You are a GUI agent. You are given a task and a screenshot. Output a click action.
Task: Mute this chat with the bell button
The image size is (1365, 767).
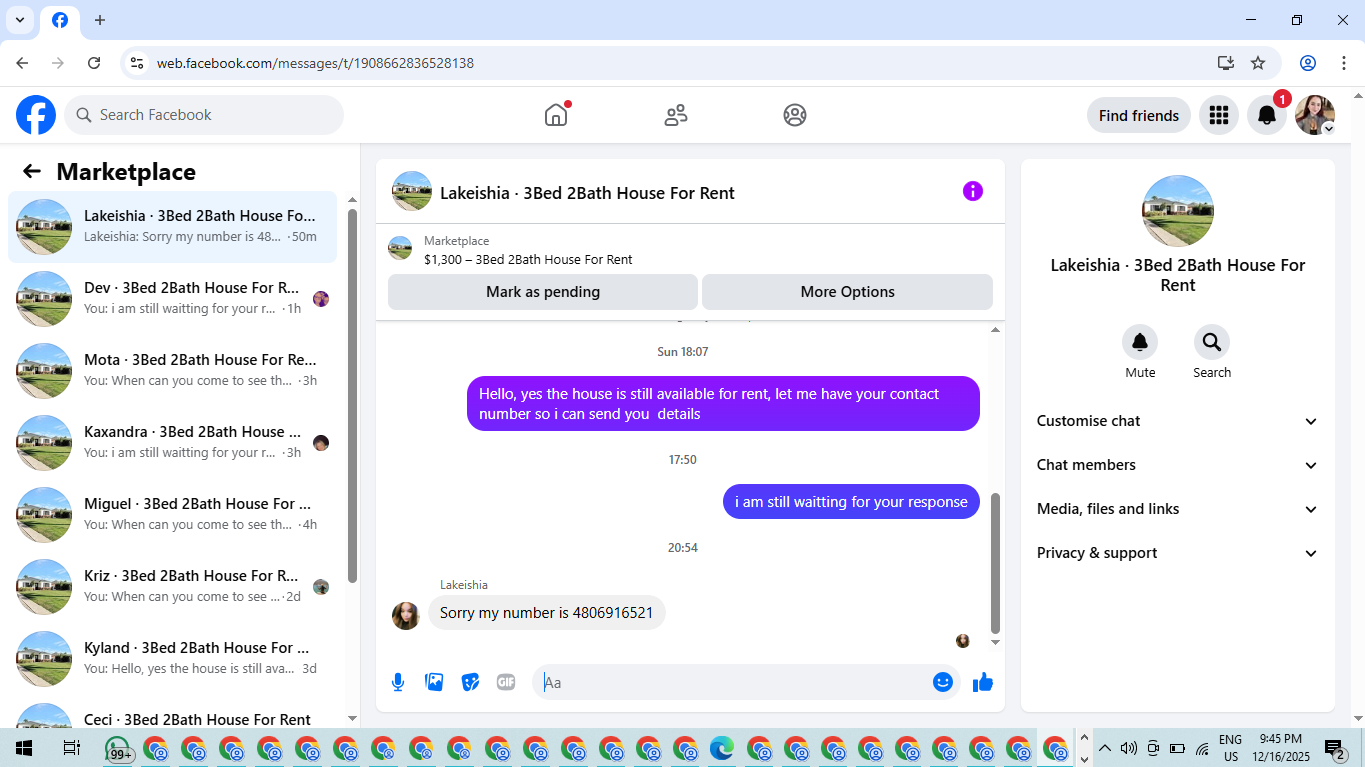[1140, 343]
